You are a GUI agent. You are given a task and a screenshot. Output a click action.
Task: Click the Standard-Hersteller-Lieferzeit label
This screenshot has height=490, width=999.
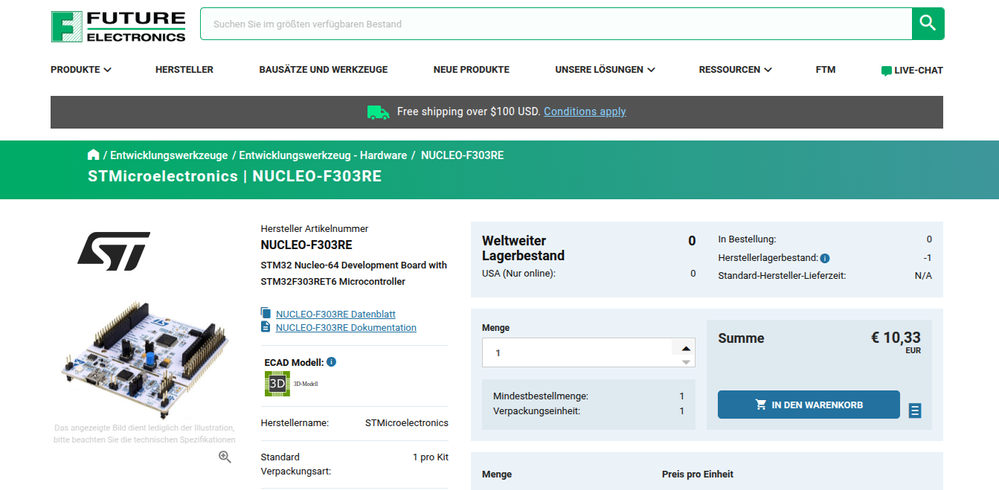click(x=782, y=276)
